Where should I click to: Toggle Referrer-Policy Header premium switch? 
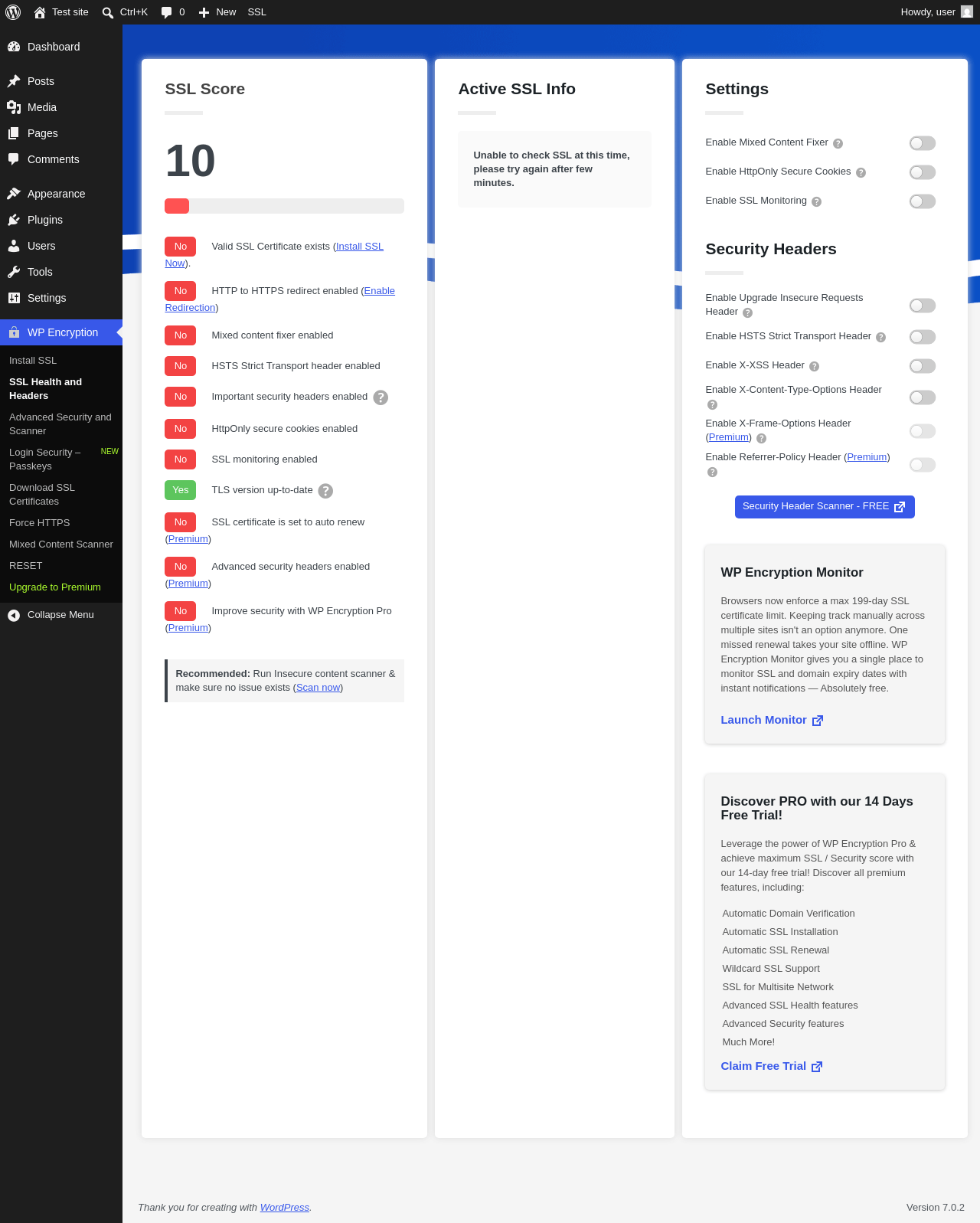coord(923,465)
